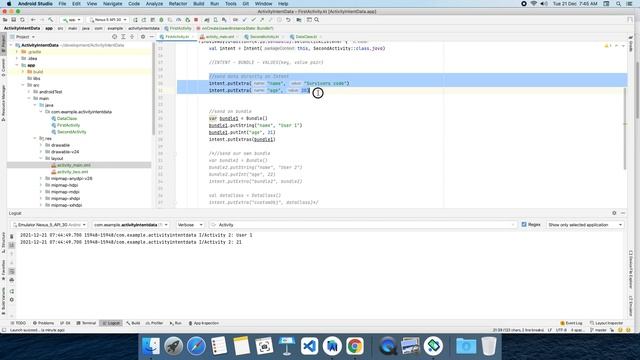Collapse the ActivityIntentData root project node

pyautogui.click(x=11, y=45)
